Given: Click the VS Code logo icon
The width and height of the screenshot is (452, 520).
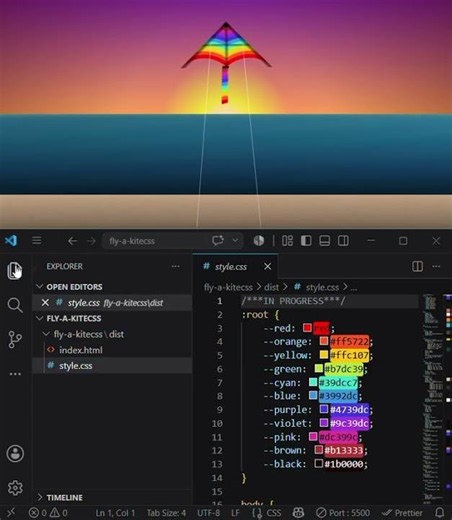Looking at the screenshot, I should [x=11, y=240].
